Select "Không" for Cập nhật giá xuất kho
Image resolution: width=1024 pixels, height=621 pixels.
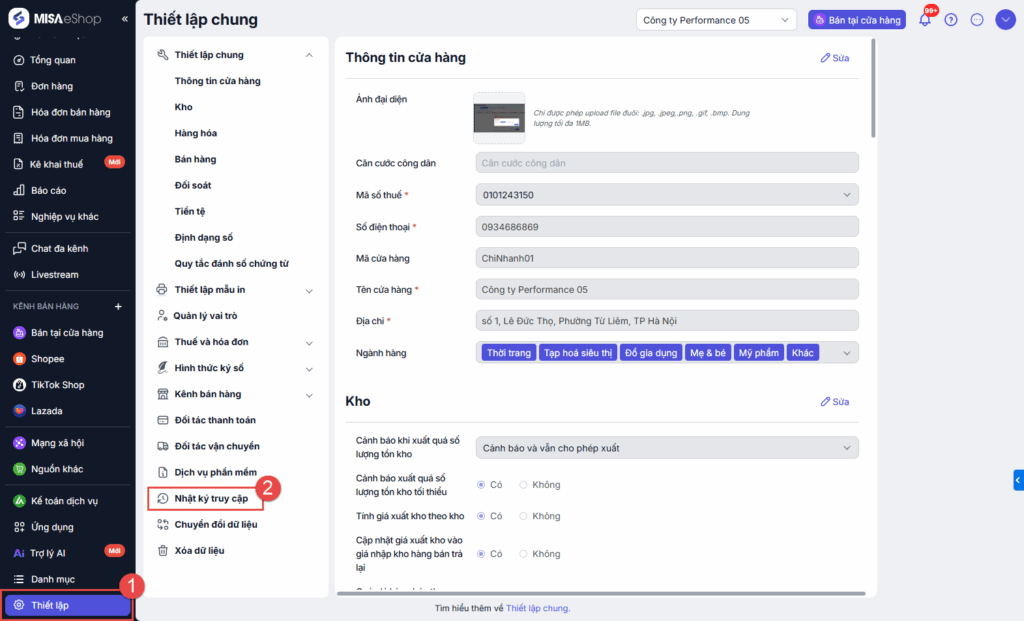(x=523, y=554)
